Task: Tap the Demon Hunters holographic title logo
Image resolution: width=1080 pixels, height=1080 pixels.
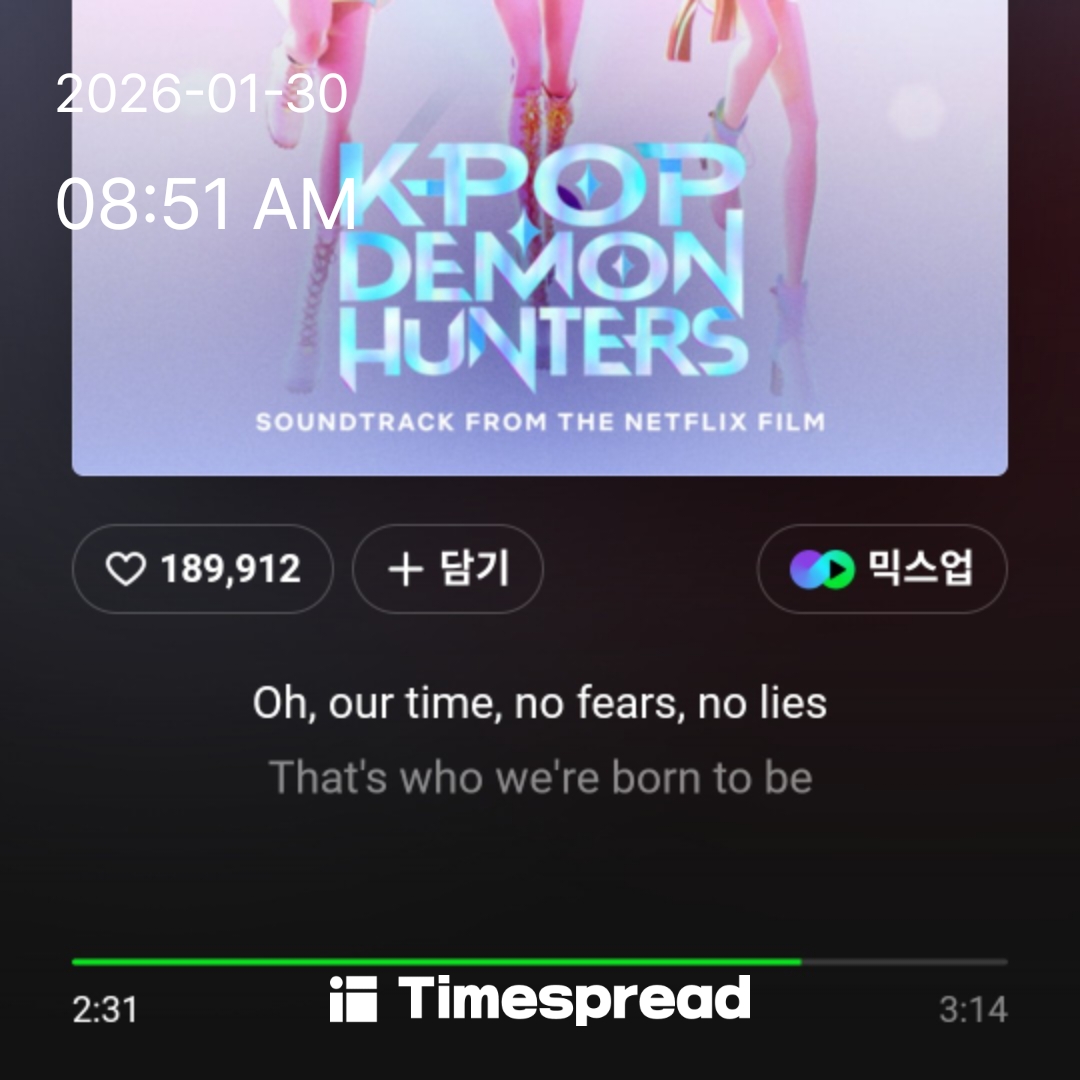Action: pos(543,267)
